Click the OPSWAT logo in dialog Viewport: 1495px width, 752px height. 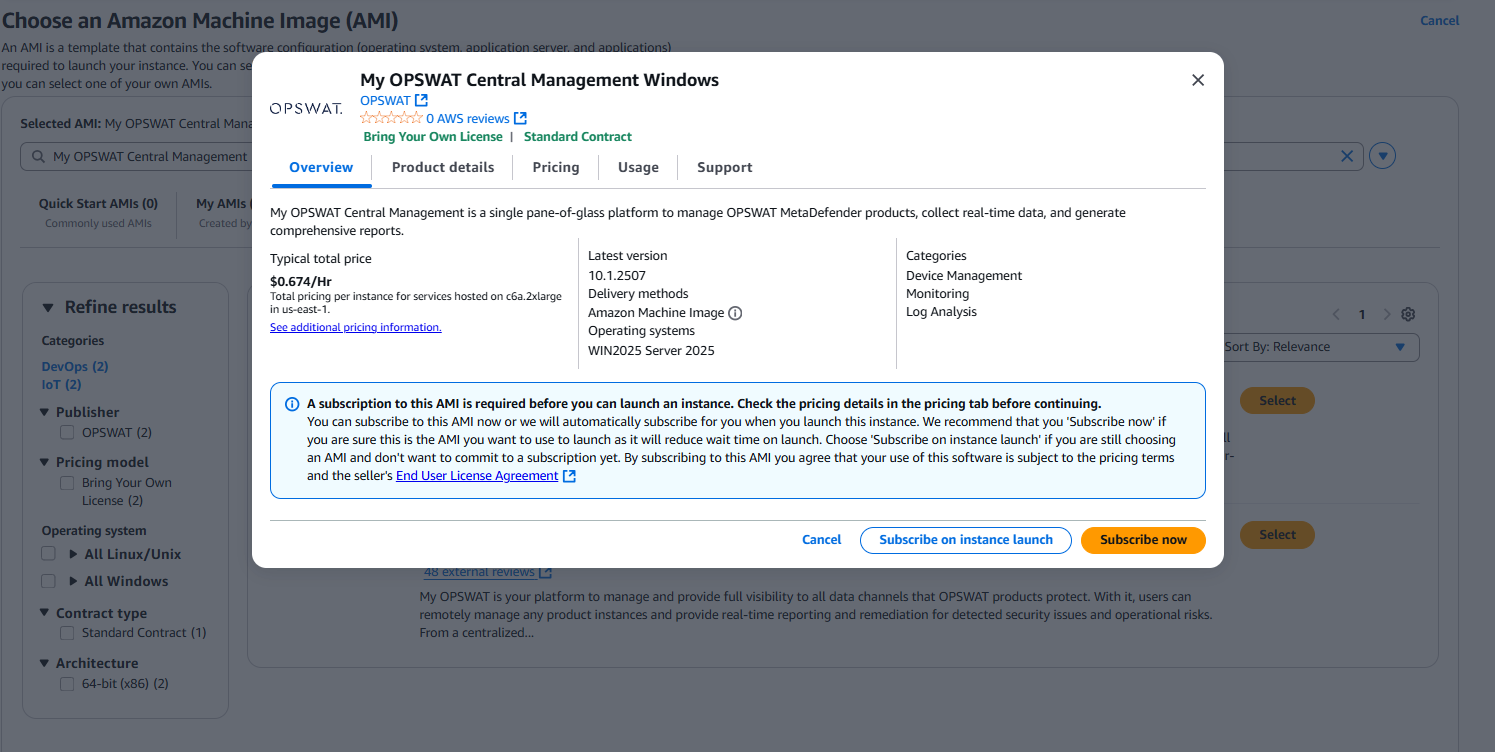pos(306,108)
